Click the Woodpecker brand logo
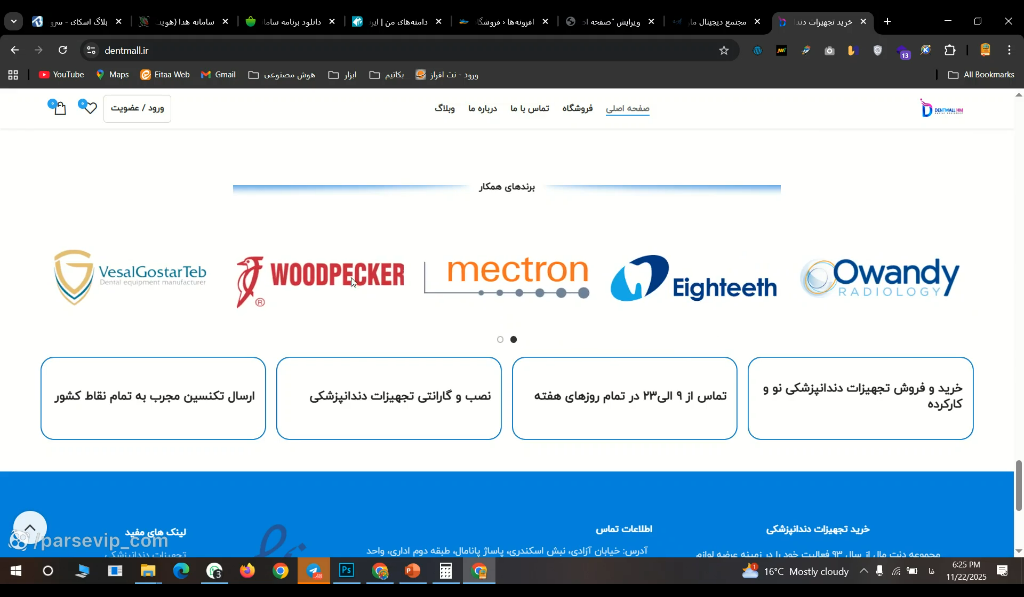1024x597 pixels. pyautogui.click(x=320, y=281)
